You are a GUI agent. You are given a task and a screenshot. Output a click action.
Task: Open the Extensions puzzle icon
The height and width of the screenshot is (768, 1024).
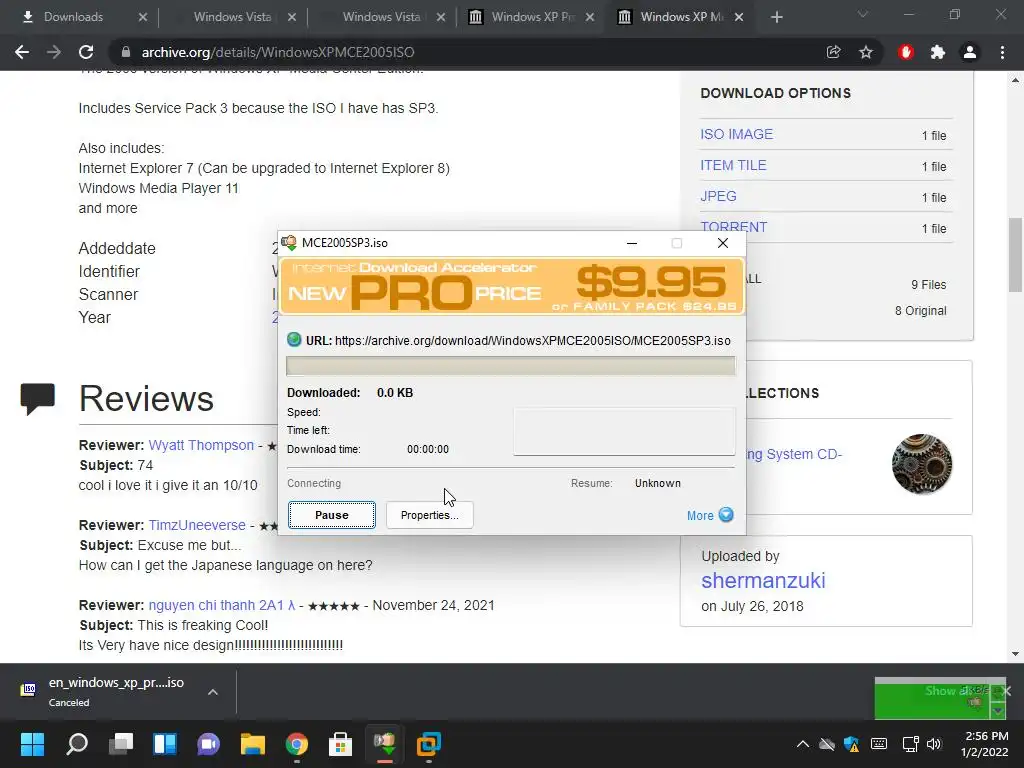point(938,52)
